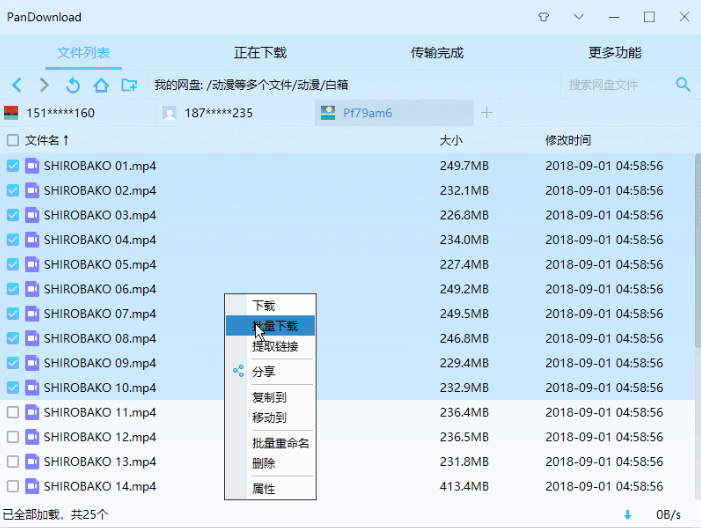Viewport: 701px width, 528px height.
Task: Click video icon of SHIROBAKO 14.mp4
Action: 32,486
